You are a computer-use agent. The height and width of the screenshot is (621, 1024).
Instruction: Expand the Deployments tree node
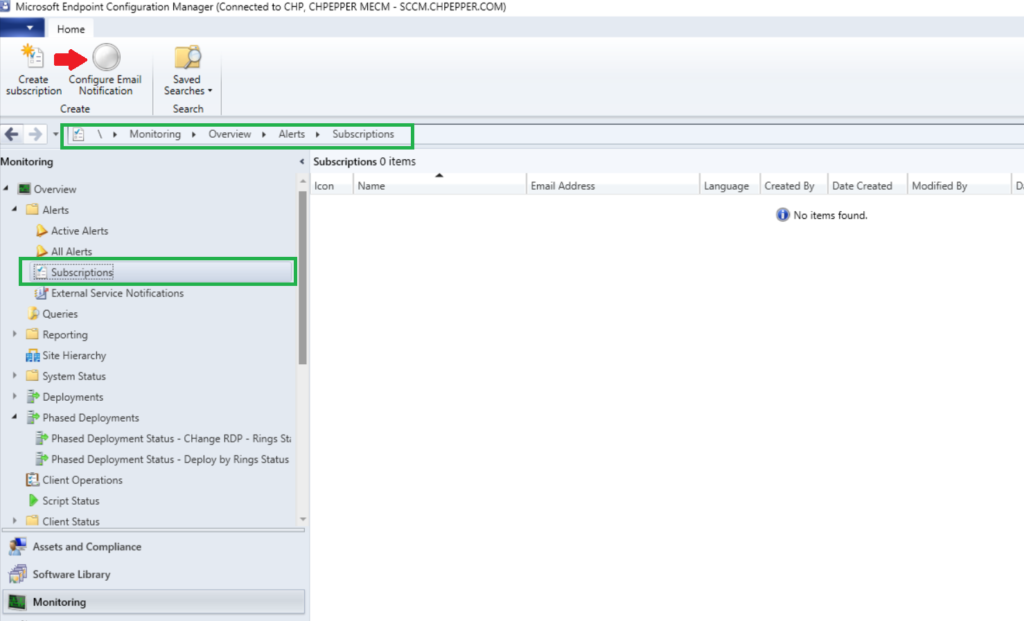(14, 396)
